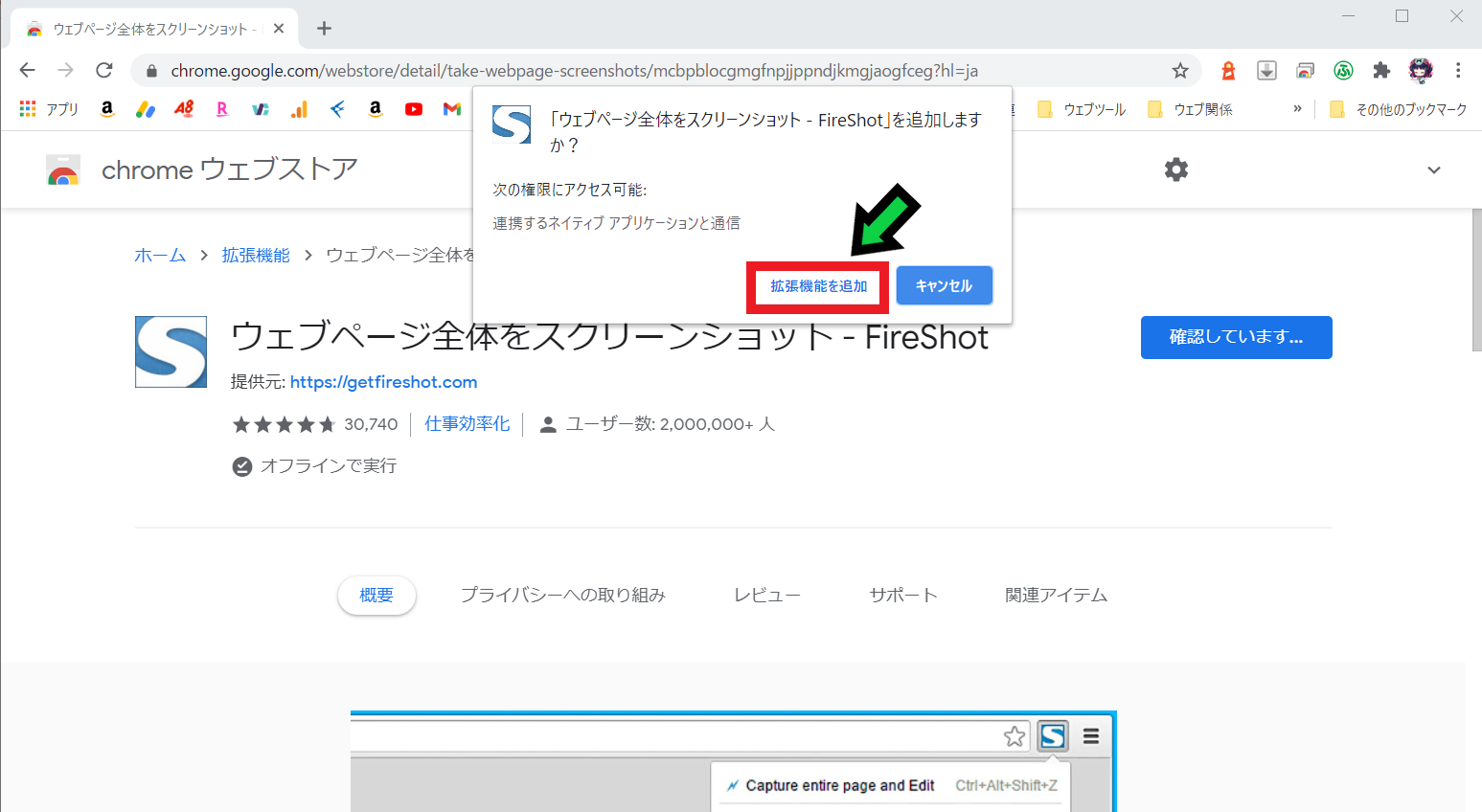
Task: Expand the ウェブツール bookmark folder
Action: [1082, 109]
